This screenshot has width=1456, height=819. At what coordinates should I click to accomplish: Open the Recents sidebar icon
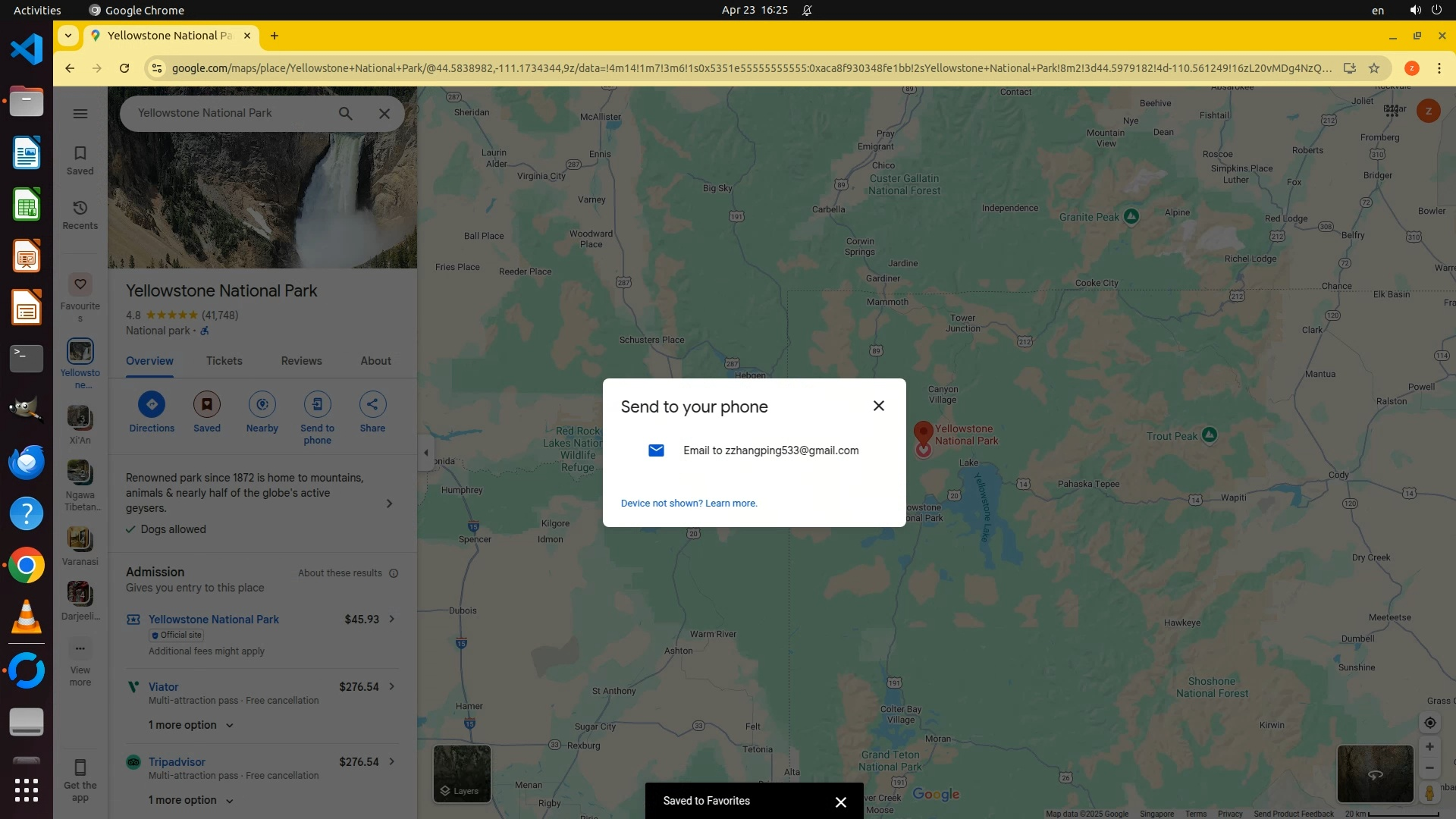[80, 214]
